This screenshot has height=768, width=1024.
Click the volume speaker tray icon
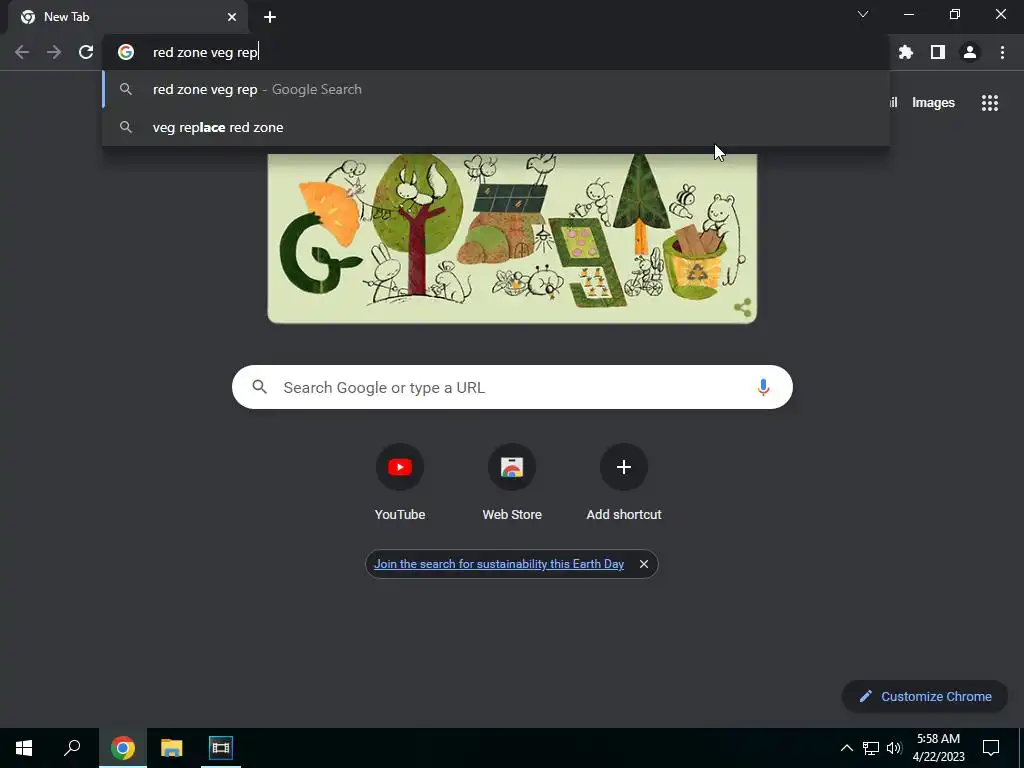coord(894,748)
